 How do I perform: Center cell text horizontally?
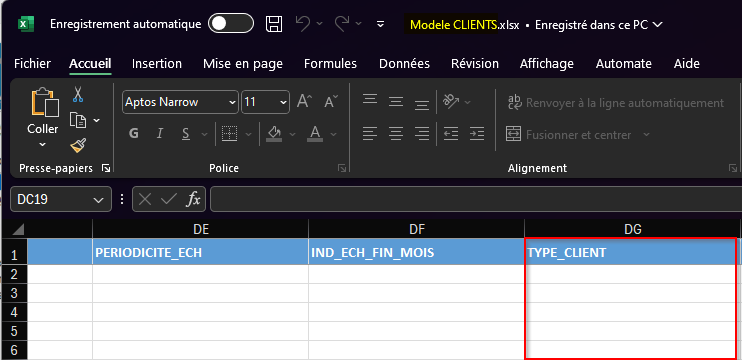pos(396,134)
